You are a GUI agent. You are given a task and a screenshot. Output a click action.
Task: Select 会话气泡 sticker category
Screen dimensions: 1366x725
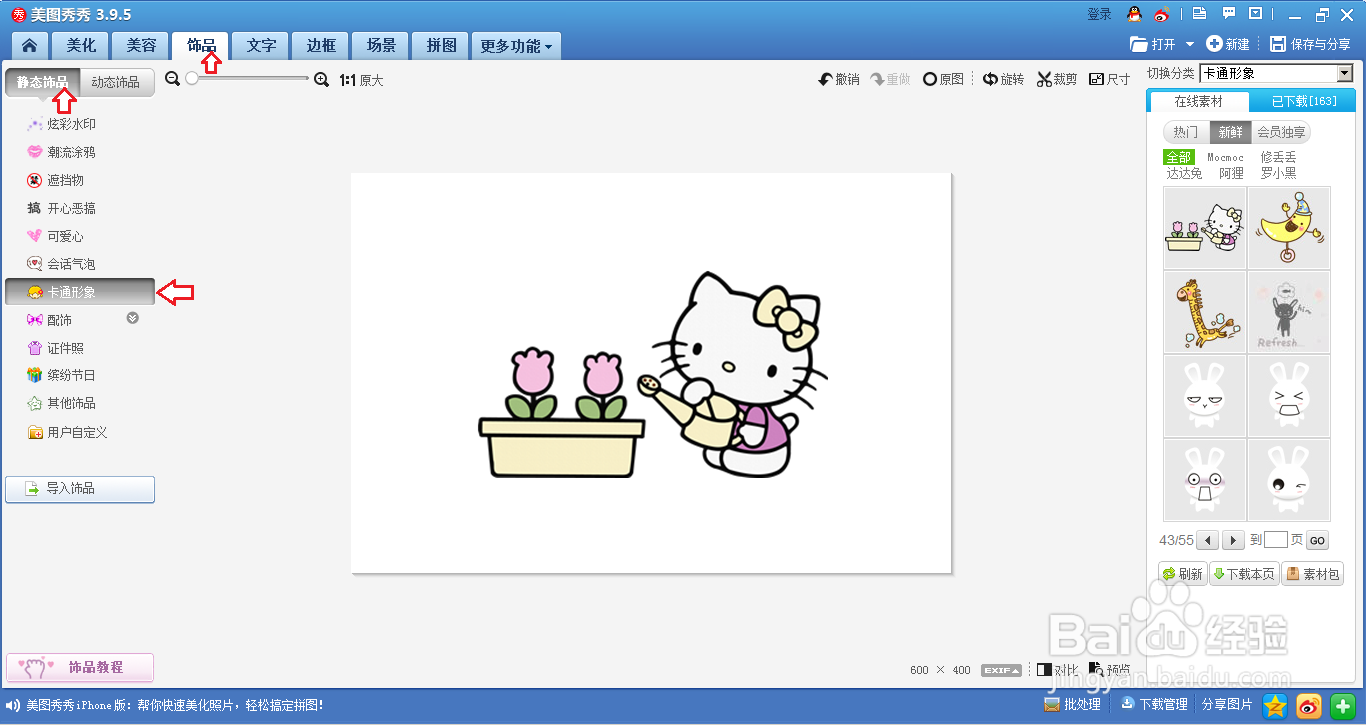(62, 264)
